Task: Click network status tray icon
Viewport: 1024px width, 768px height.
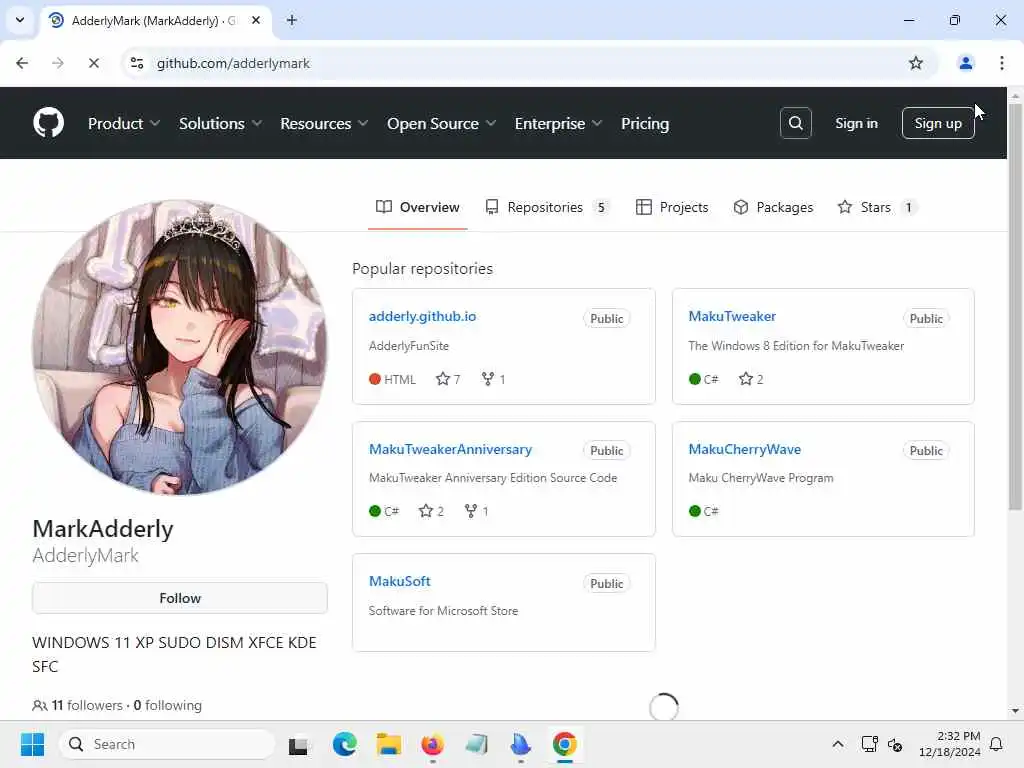Action: pyautogui.click(x=869, y=744)
